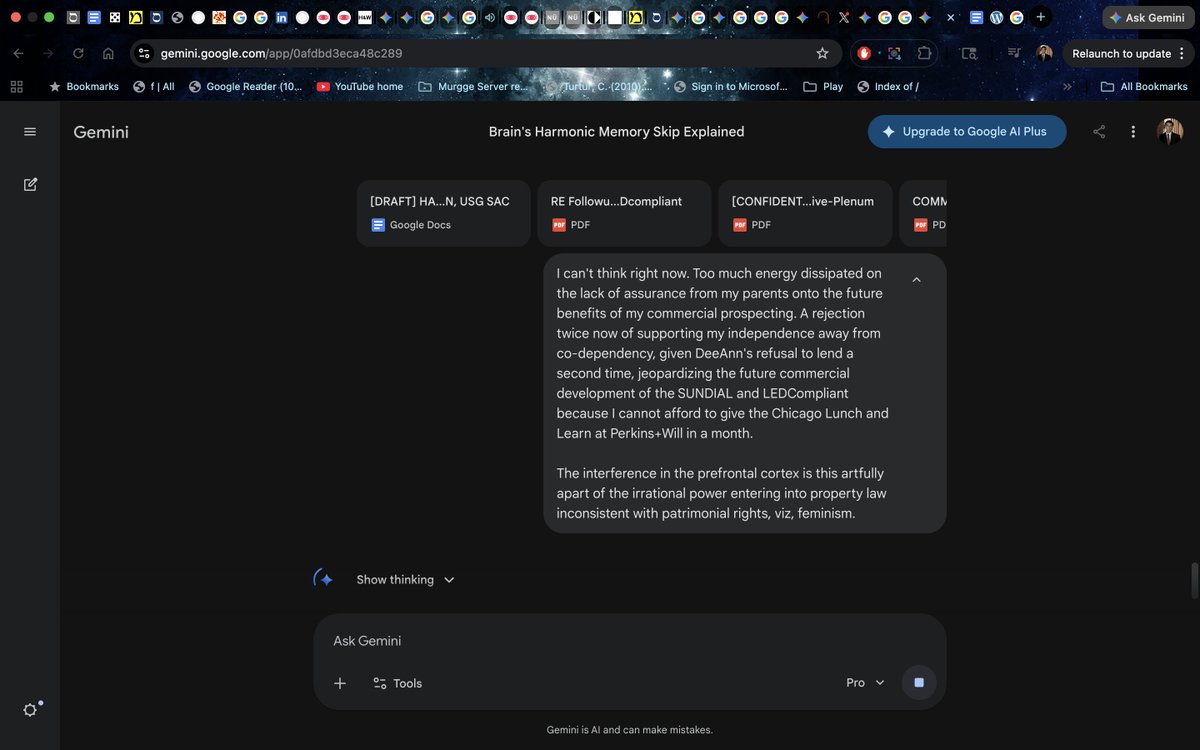Open a new browser tab
This screenshot has height=750, width=1200.
[x=1041, y=17]
